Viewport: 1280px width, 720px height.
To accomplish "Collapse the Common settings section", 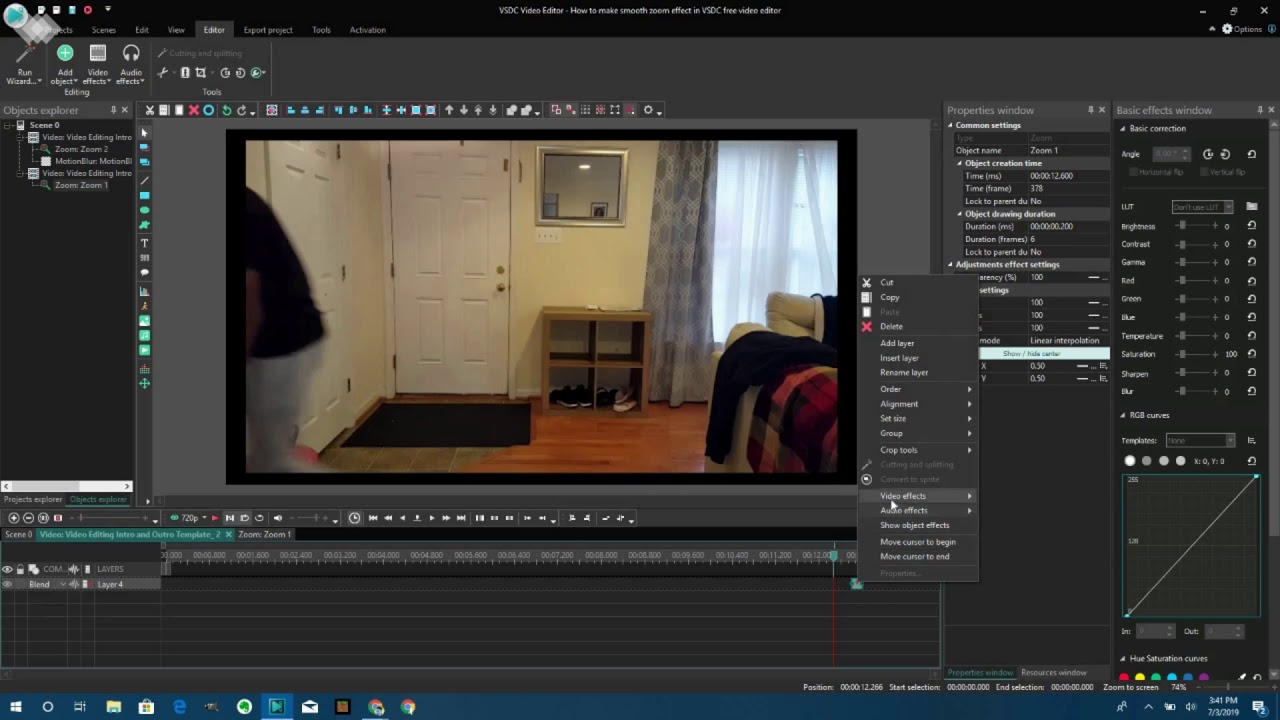I will [951, 126].
